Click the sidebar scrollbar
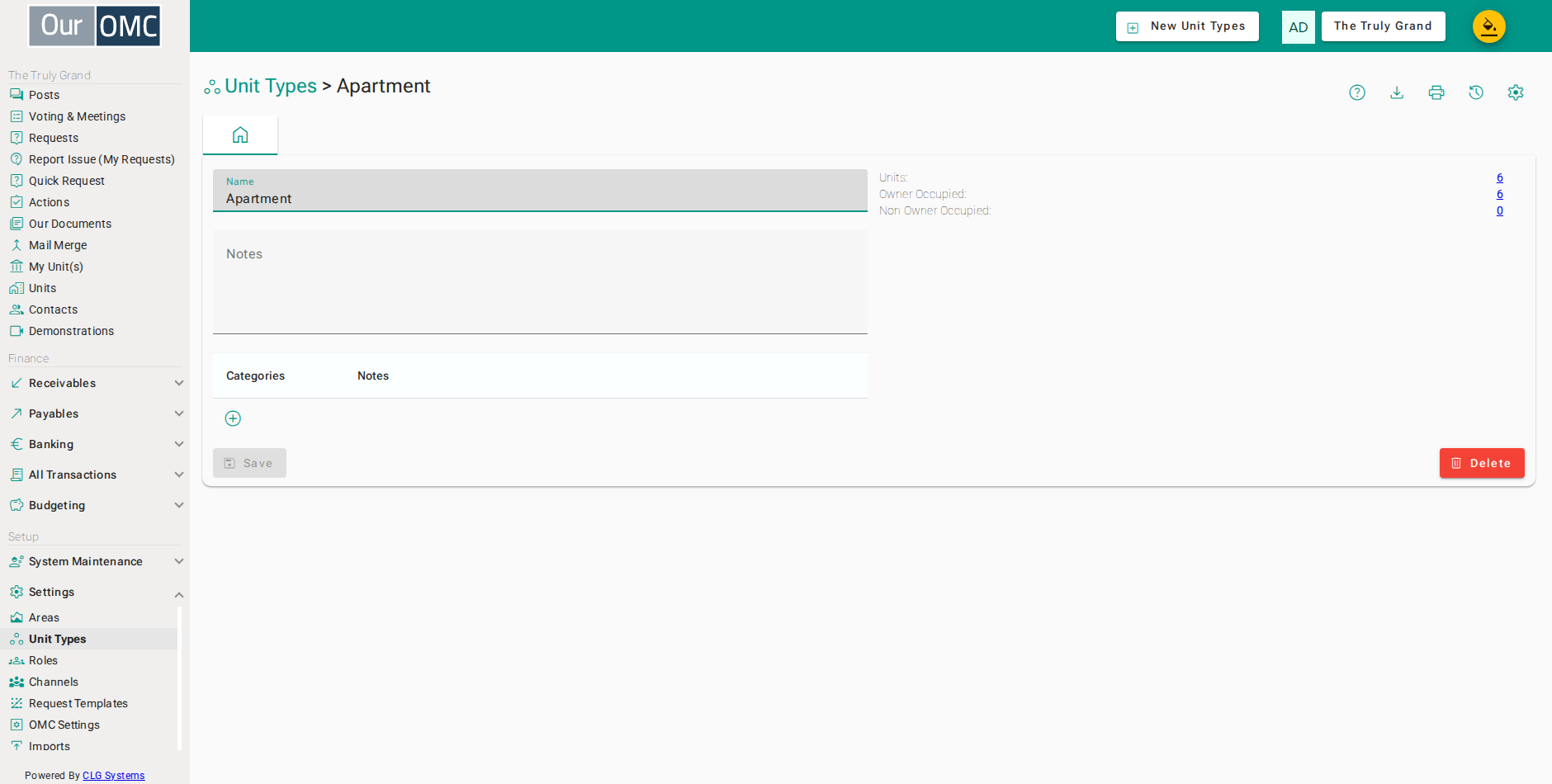This screenshot has width=1552, height=784. pyautogui.click(x=180, y=678)
